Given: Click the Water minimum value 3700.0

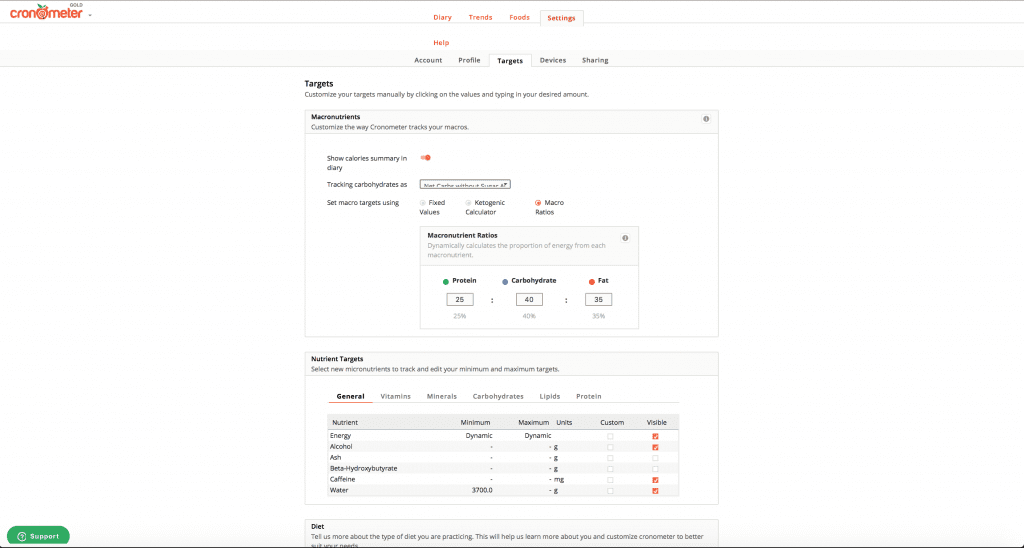Looking at the screenshot, I should pyautogui.click(x=482, y=491).
